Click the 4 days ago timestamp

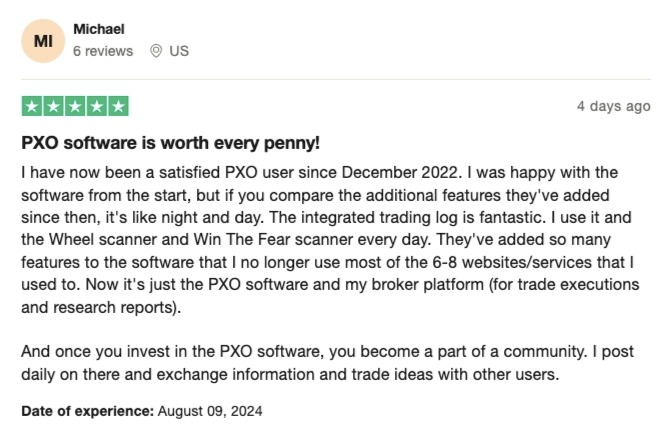coord(614,106)
